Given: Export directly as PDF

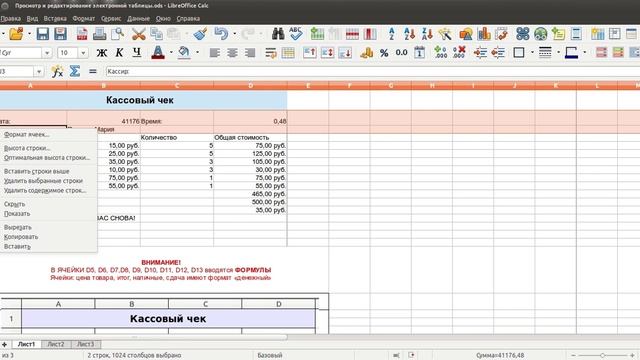Looking at the screenshot, I should tap(82, 33).
